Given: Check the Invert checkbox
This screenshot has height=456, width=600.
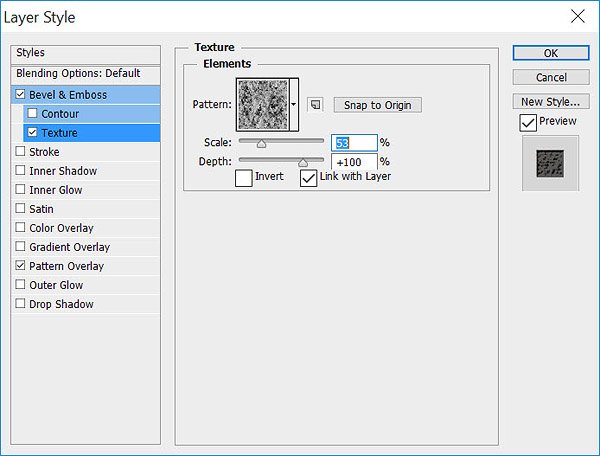Looking at the screenshot, I should (x=244, y=178).
